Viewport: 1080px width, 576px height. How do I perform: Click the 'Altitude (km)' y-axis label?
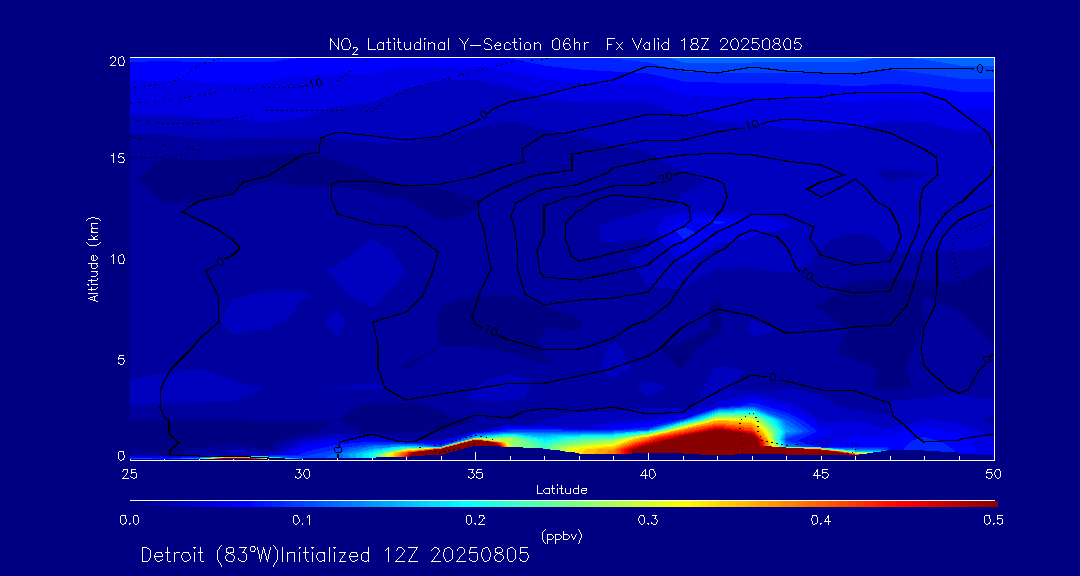click(x=93, y=258)
